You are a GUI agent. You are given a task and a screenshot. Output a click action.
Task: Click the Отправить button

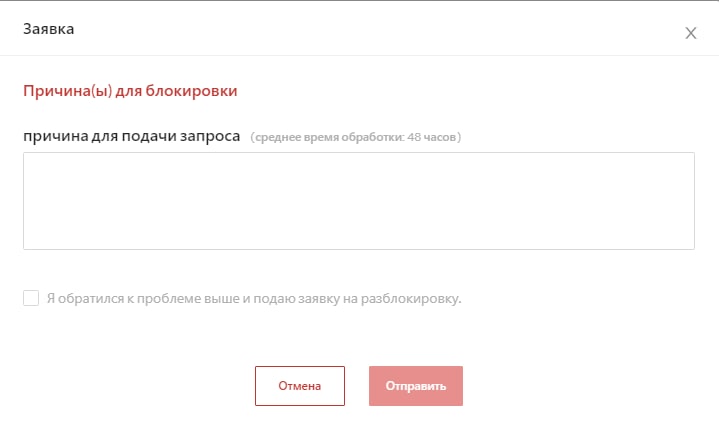pyautogui.click(x=416, y=386)
